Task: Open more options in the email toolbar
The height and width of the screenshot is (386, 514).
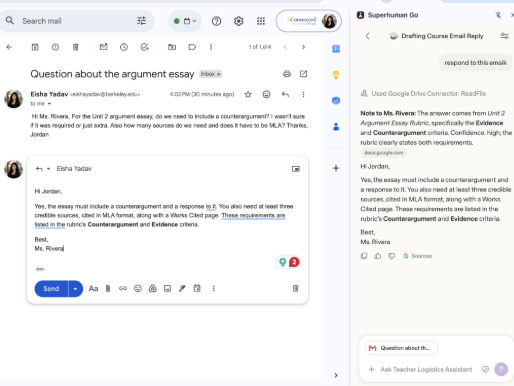Action: [x=211, y=47]
